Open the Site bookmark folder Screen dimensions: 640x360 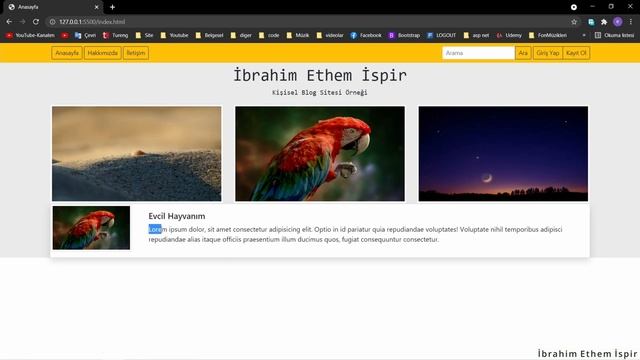pyautogui.click(x=144, y=36)
